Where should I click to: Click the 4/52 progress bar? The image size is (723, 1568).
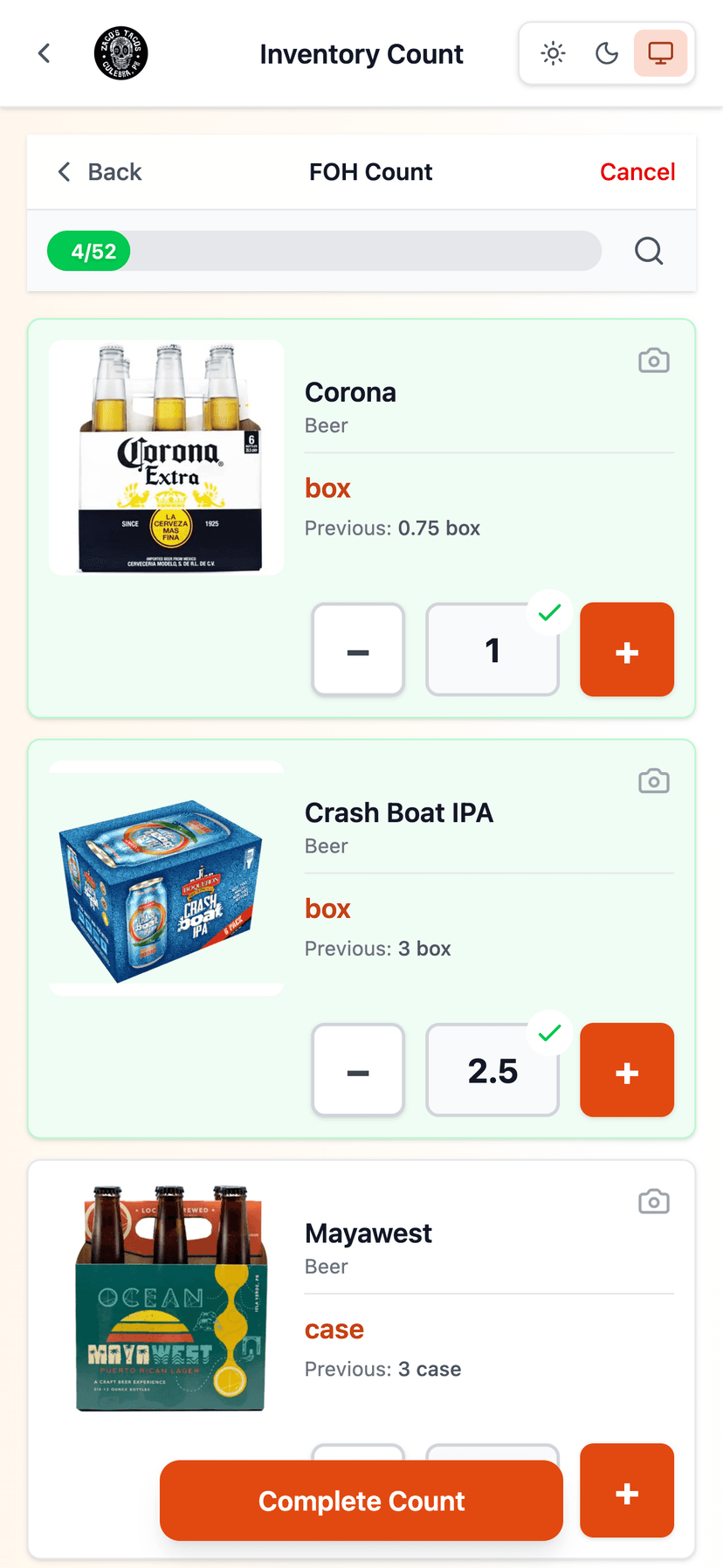click(324, 252)
